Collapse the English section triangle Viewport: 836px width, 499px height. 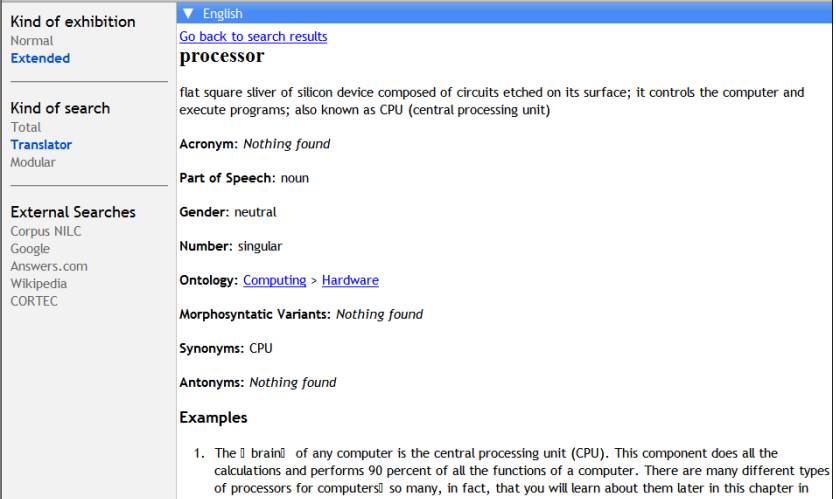pos(189,14)
